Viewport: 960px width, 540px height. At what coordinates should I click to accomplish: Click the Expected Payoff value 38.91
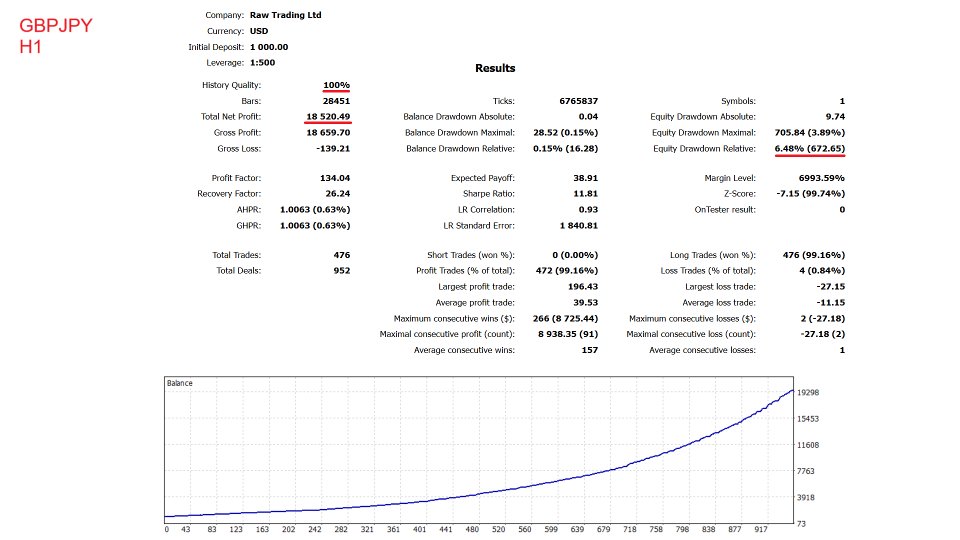point(586,178)
